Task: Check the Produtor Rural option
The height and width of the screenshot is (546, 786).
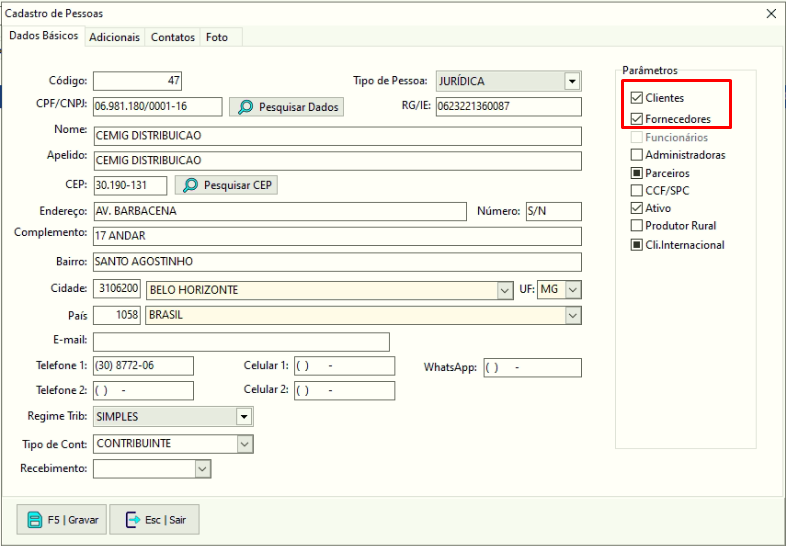Action: coord(637,226)
